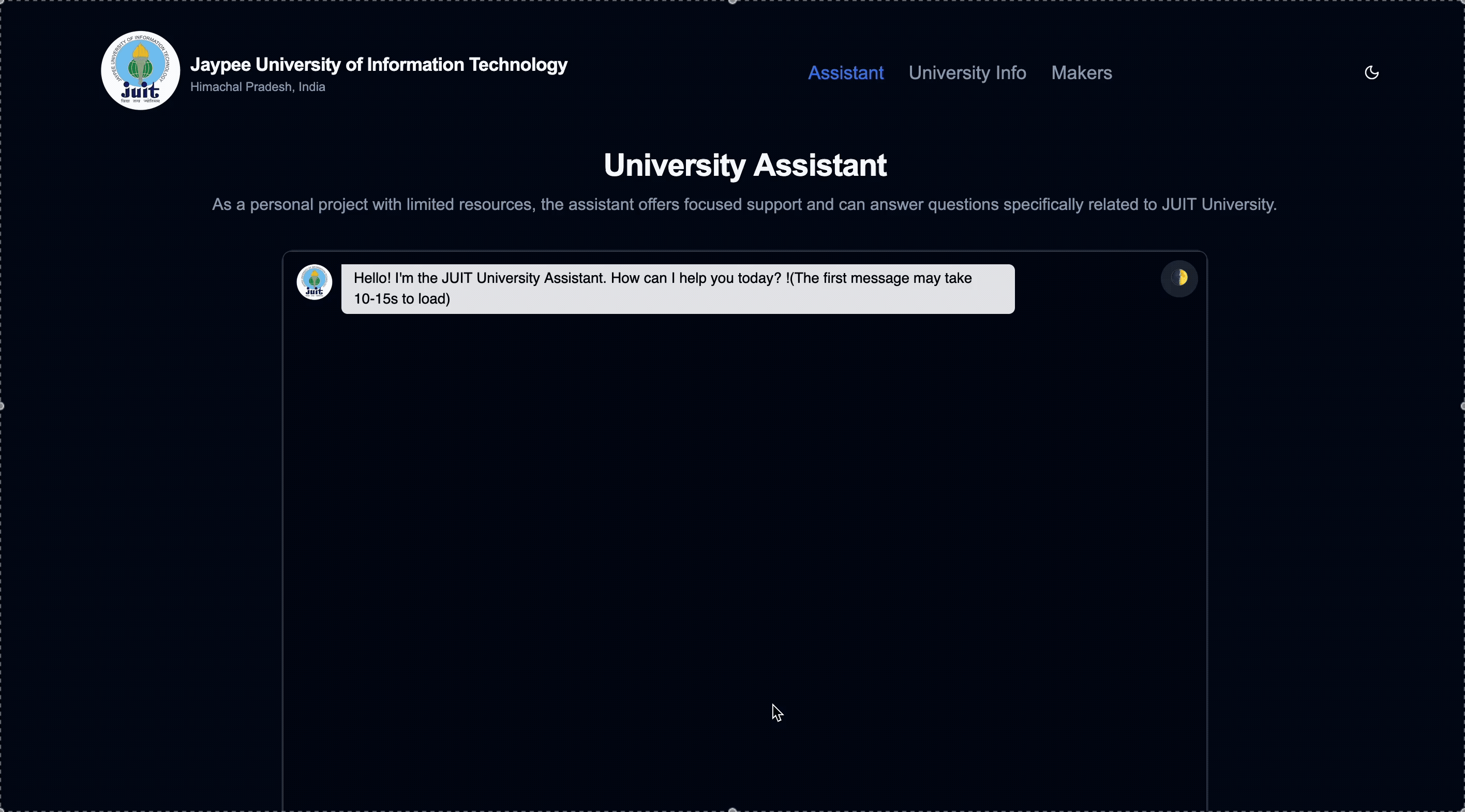Click the Hello greeting message bubble
The image size is (1465, 812).
(x=677, y=289)
